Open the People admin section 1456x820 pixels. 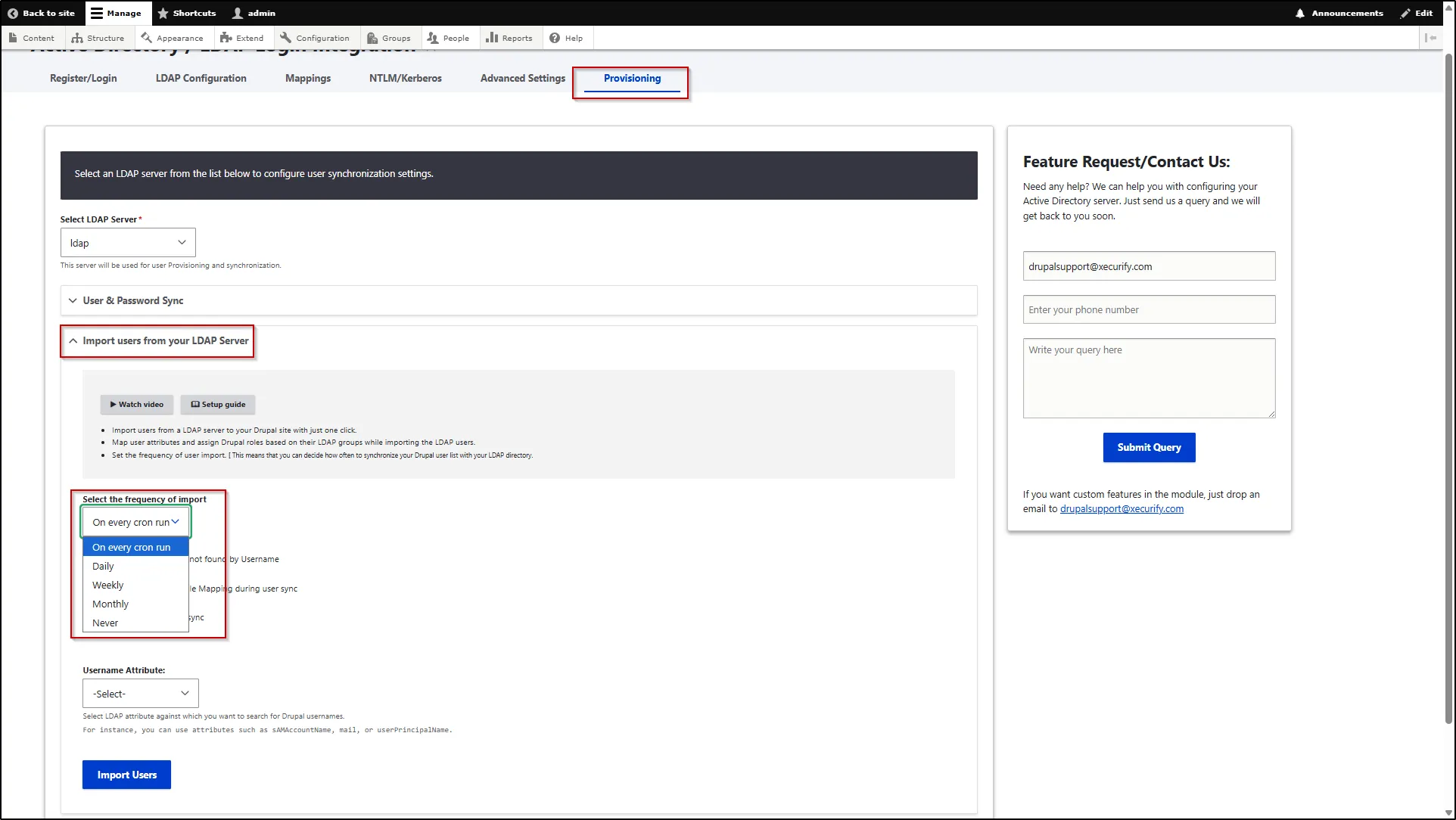click(x=449, y=37)
